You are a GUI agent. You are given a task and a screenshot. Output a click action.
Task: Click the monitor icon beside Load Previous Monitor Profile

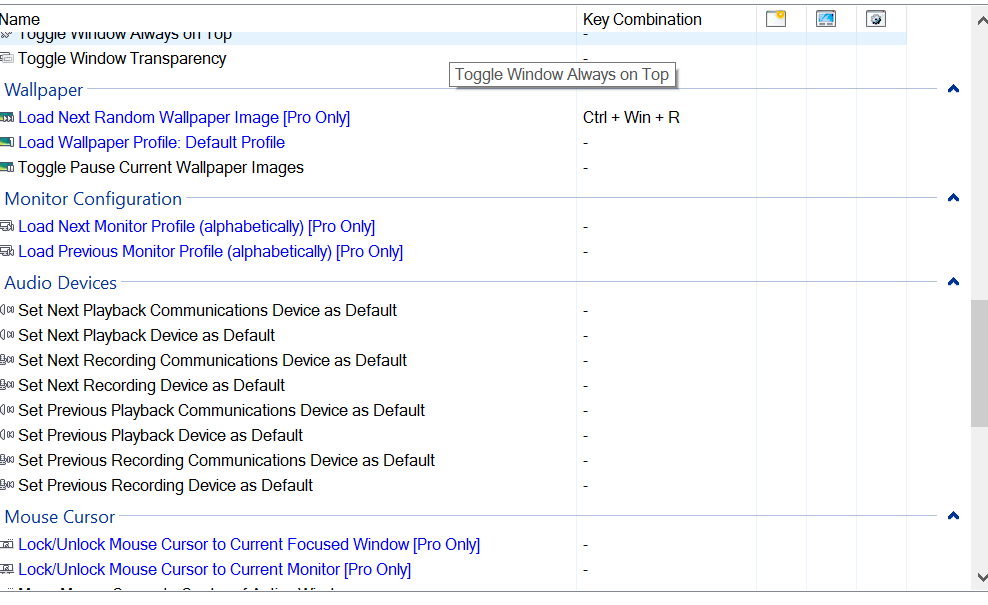point(8,251)
